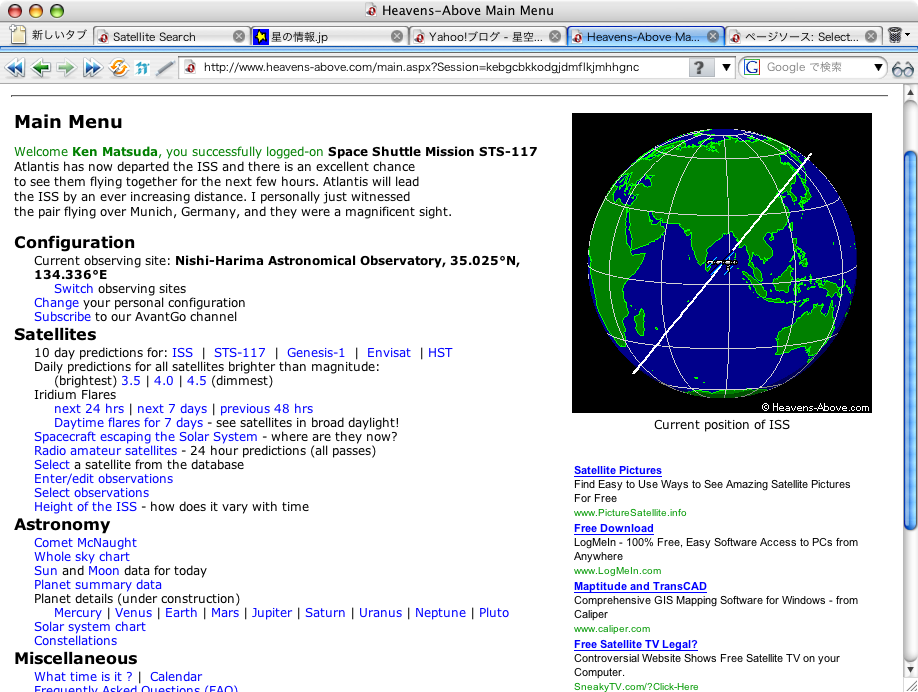Open Satellite Pictures ad link
This screenshot has width=918, height=692.
(618, 470)
